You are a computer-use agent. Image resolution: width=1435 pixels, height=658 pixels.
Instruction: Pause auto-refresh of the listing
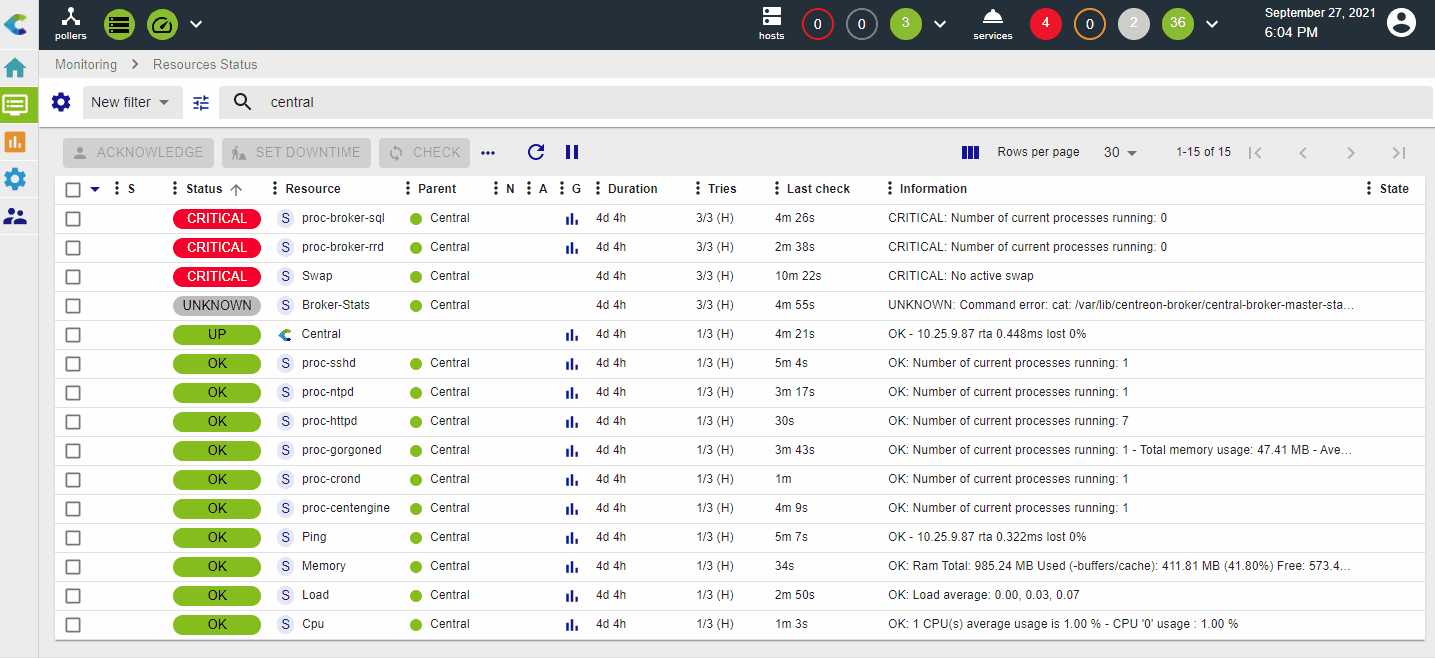coord(572,152)
